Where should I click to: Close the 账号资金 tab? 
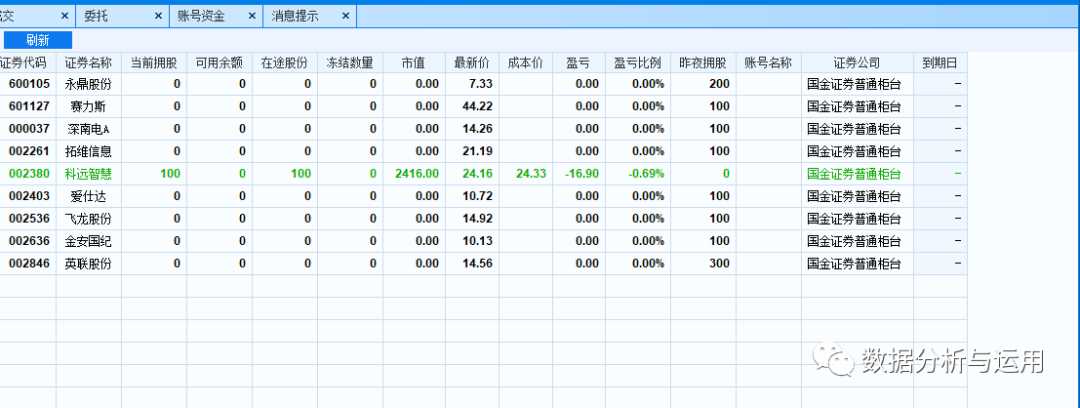250,16
